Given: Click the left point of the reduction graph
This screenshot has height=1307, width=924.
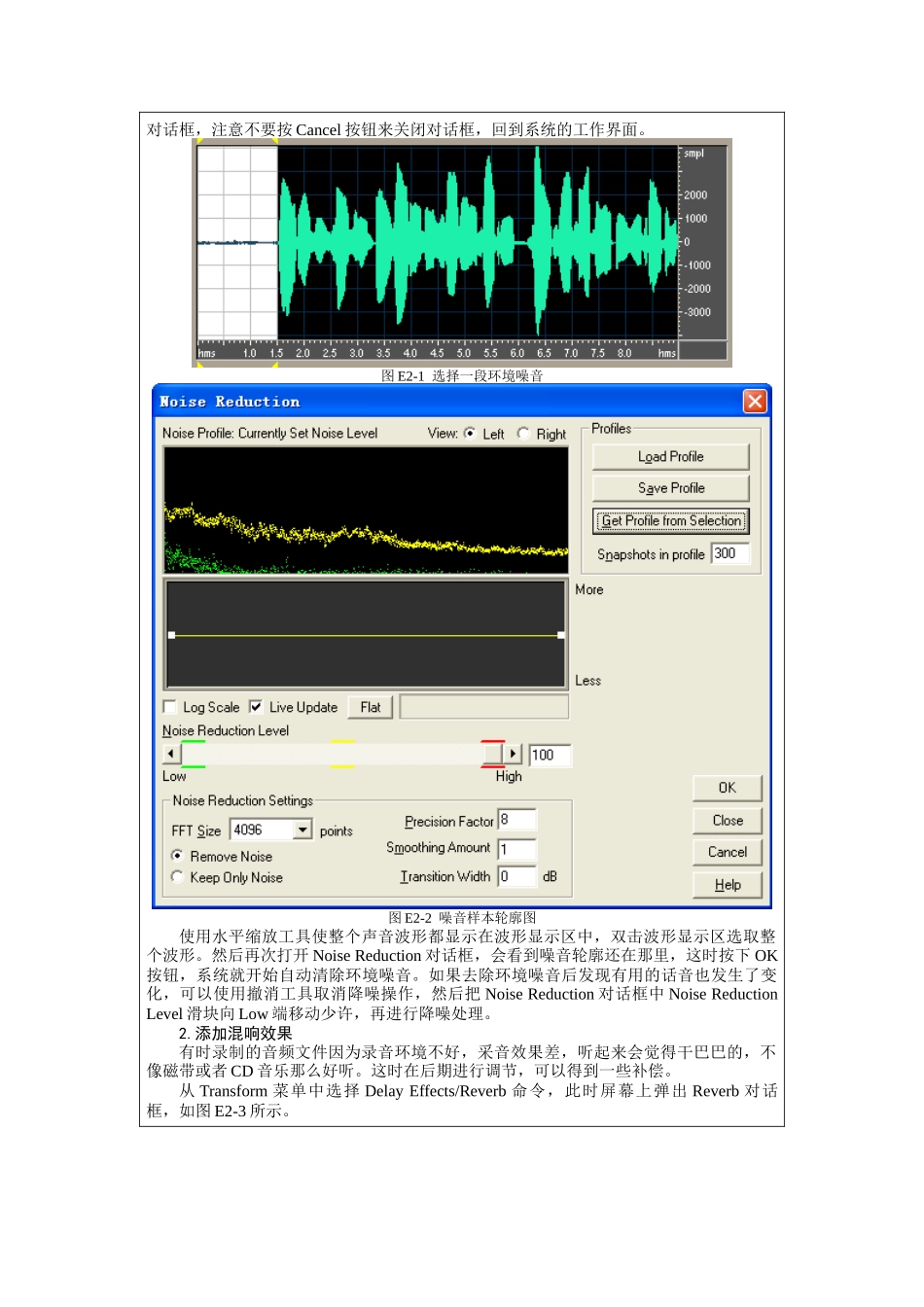Looking at the screenshot, I should coord(172,635).
